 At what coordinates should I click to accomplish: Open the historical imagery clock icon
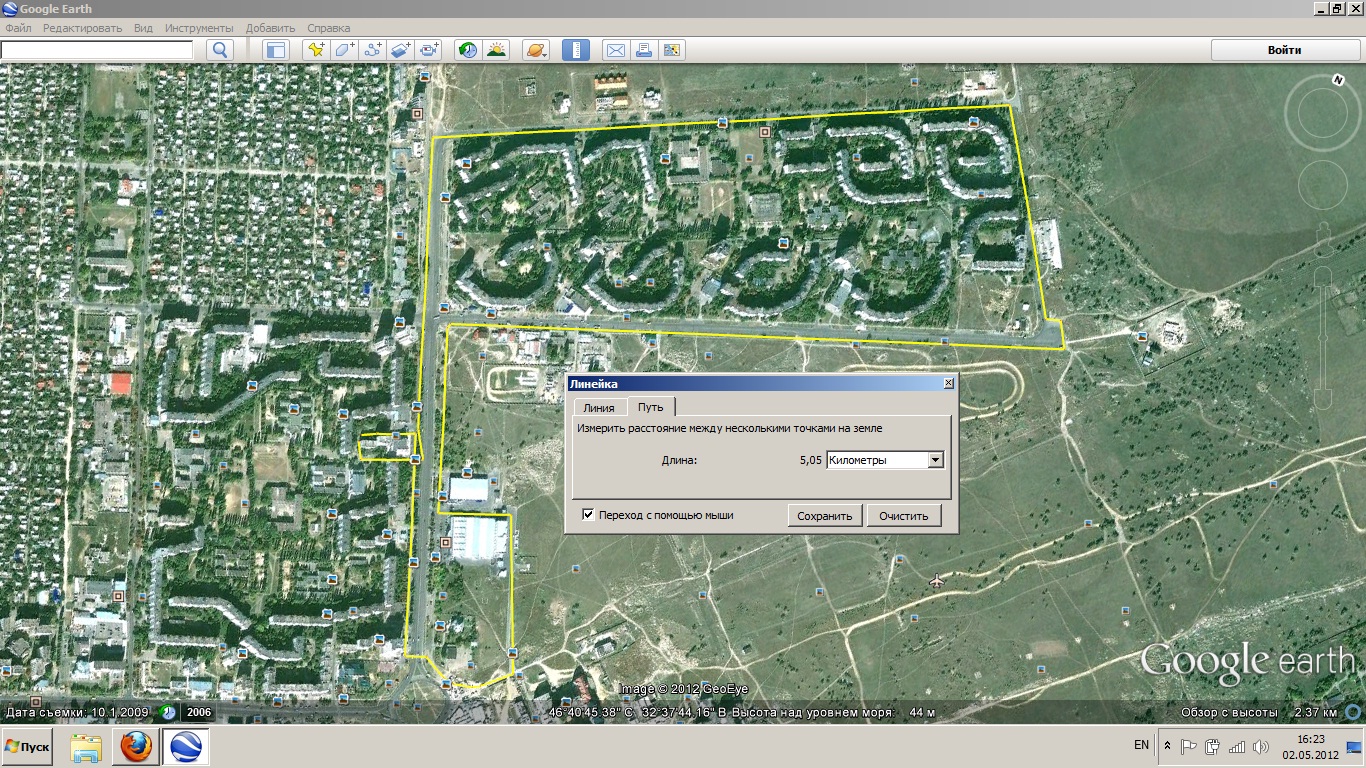pos(468,50)
